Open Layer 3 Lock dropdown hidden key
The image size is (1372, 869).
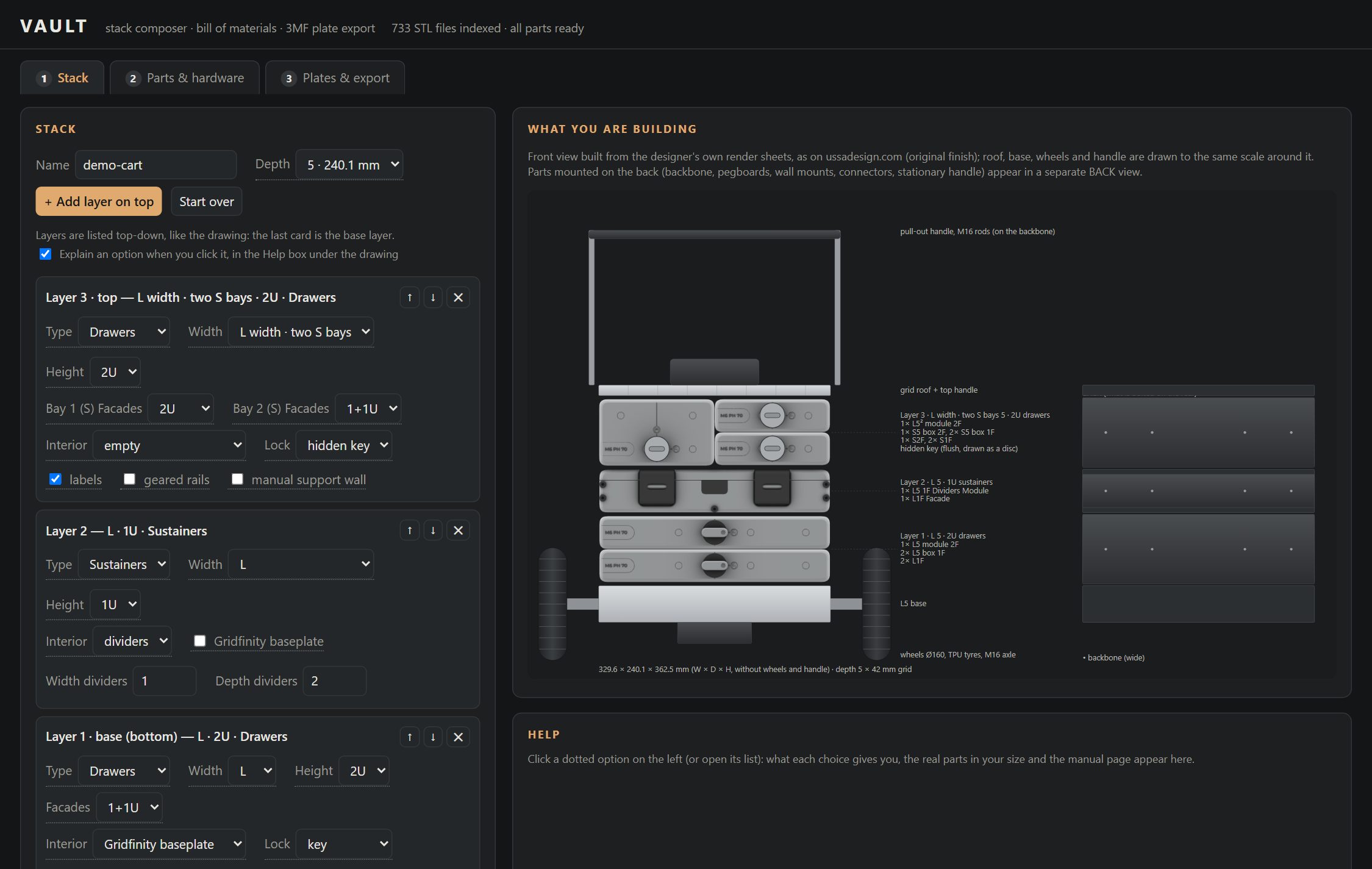344,445
